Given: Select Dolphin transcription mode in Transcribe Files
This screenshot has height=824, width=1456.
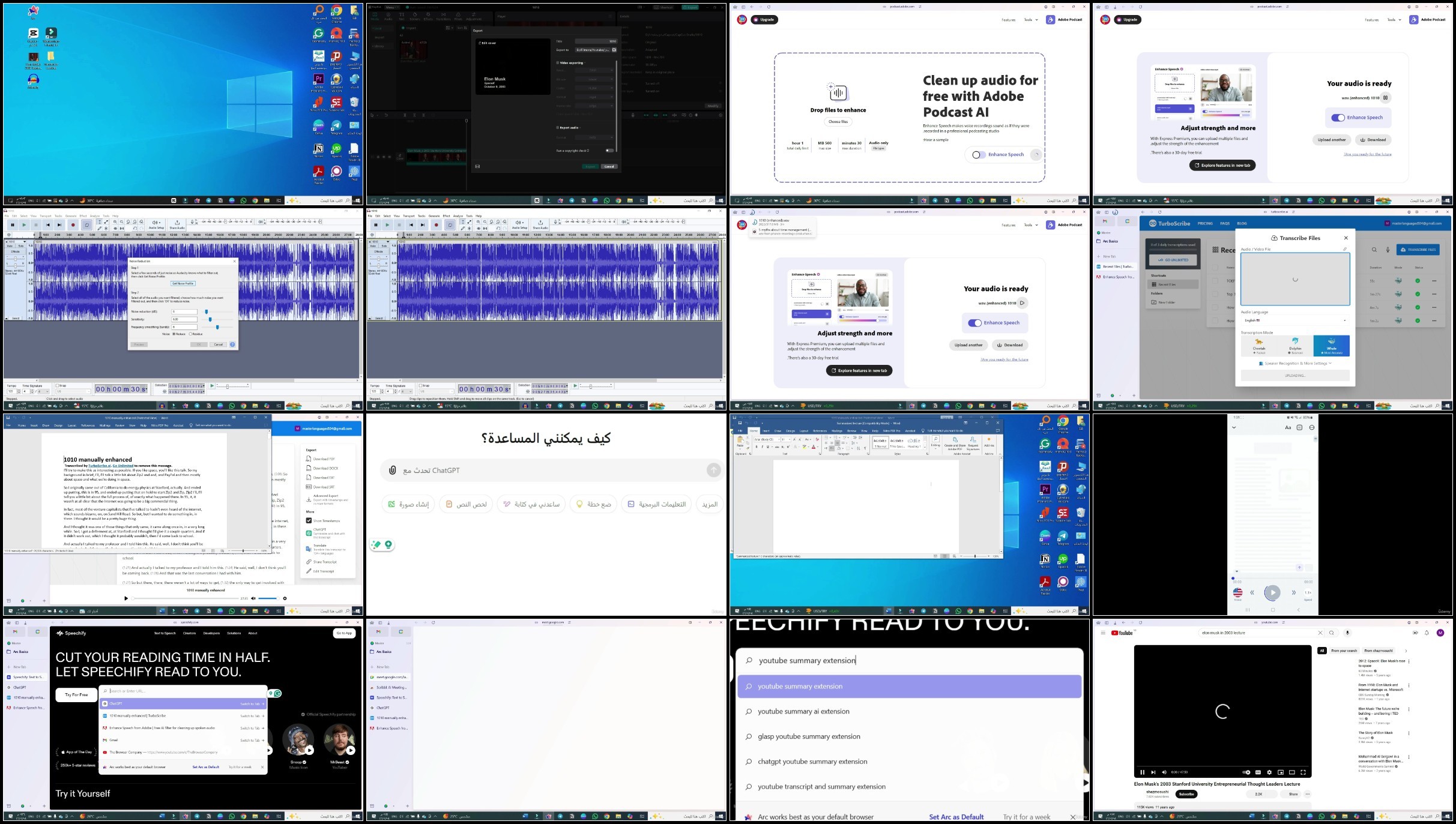Looking at the screenshot, I should click(1295, 346).
